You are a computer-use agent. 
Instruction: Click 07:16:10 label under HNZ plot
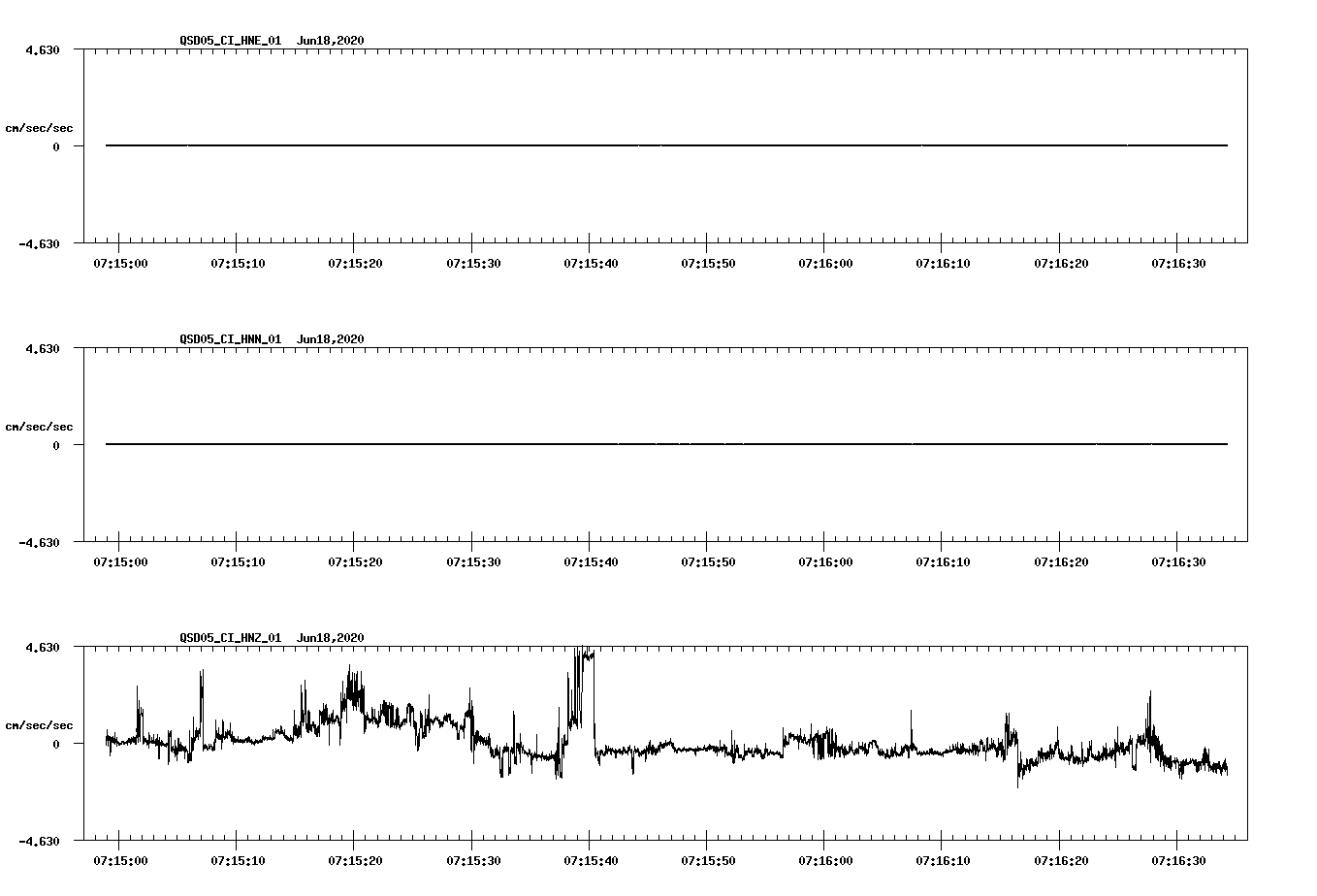tap(943, 861)
